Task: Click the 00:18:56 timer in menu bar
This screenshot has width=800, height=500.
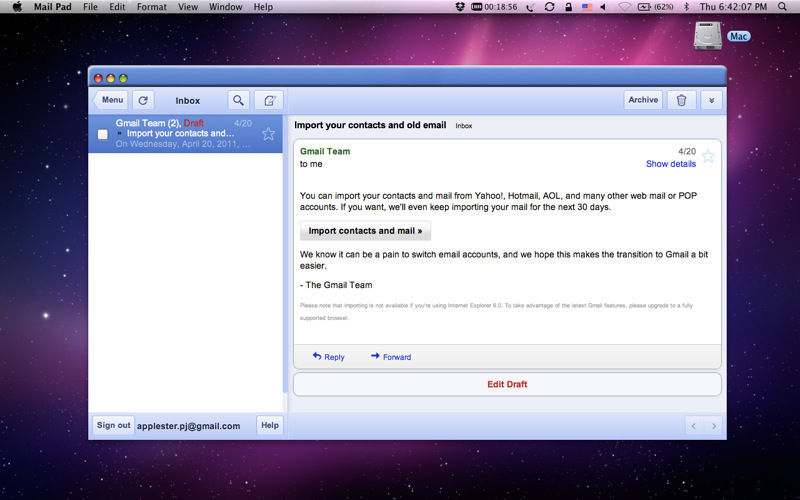Action: [494, 7]
